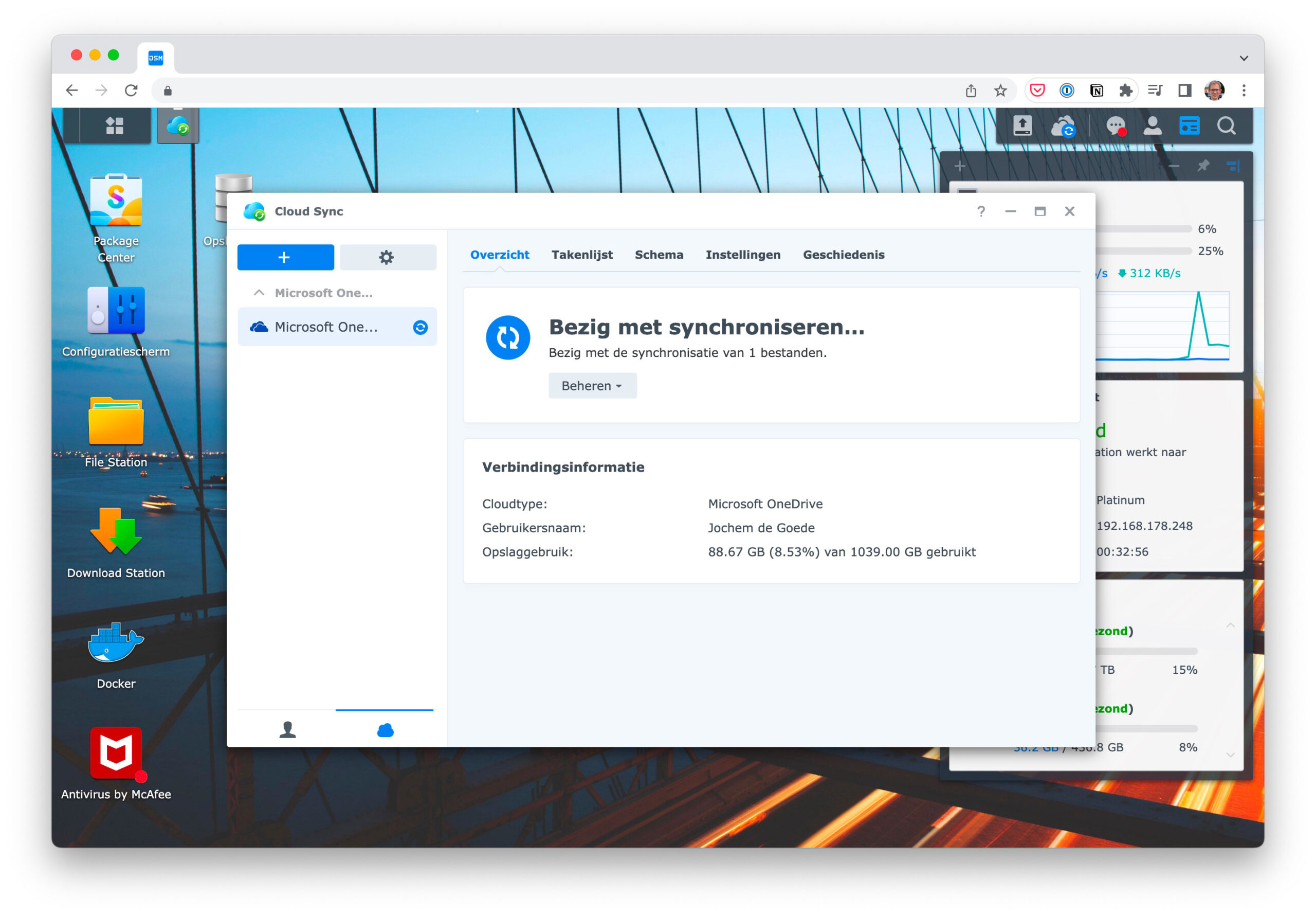Open the browser profile avatar
Image resolution: width=1316 pixels, height=916 pixels.
[1215, 91]
